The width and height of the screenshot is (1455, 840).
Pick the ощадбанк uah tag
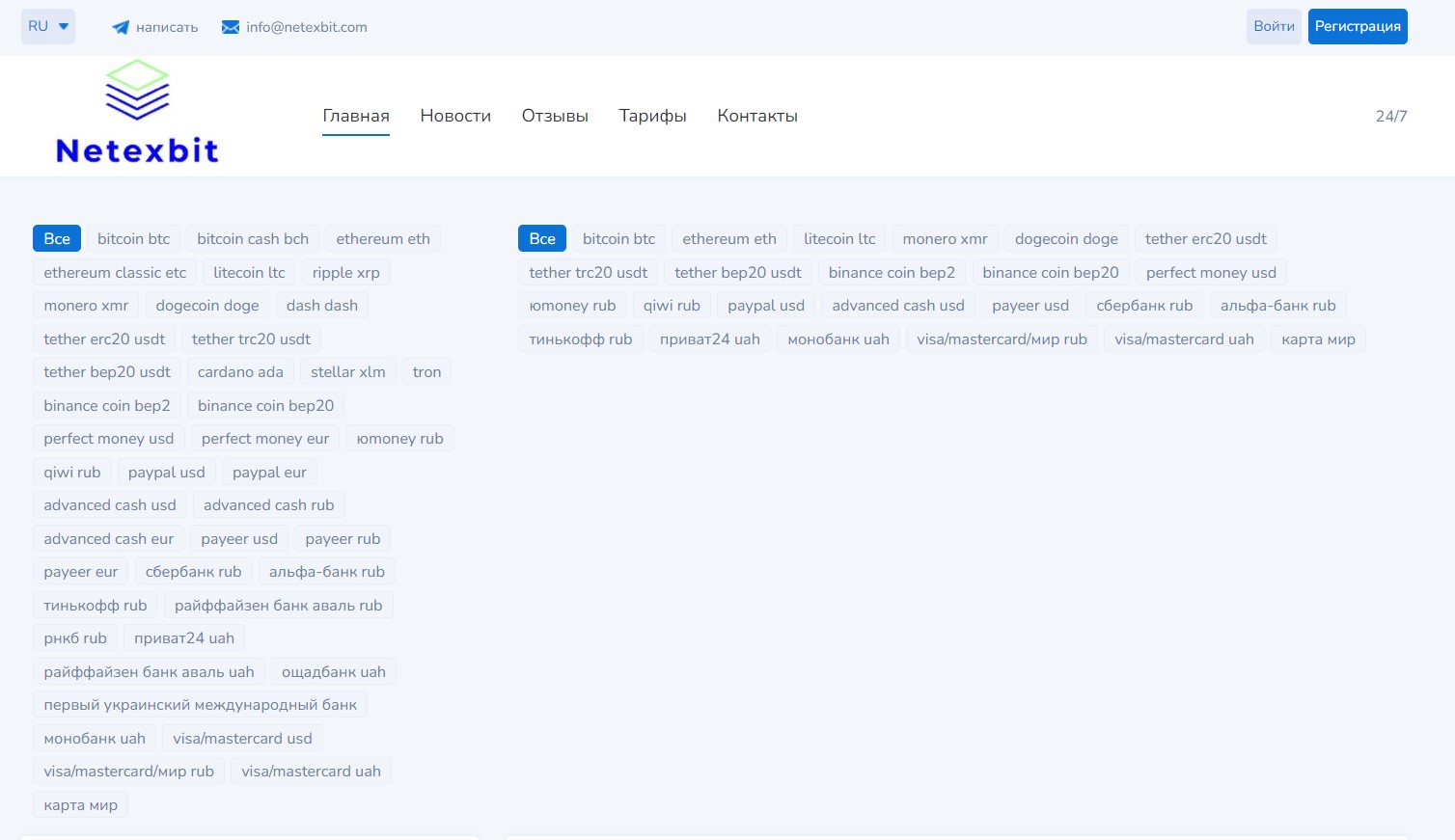pos(334,672)
